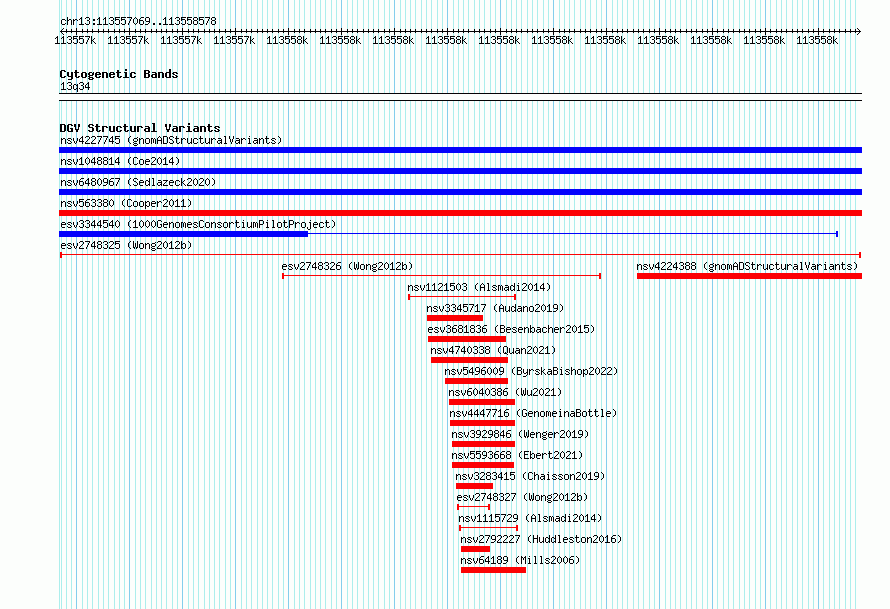Image resolution: width=890 pixels, height=609 pixels.
Task: Click the chr13:113557069..113558578 coordinate text
Action: (x=138, y=21)
